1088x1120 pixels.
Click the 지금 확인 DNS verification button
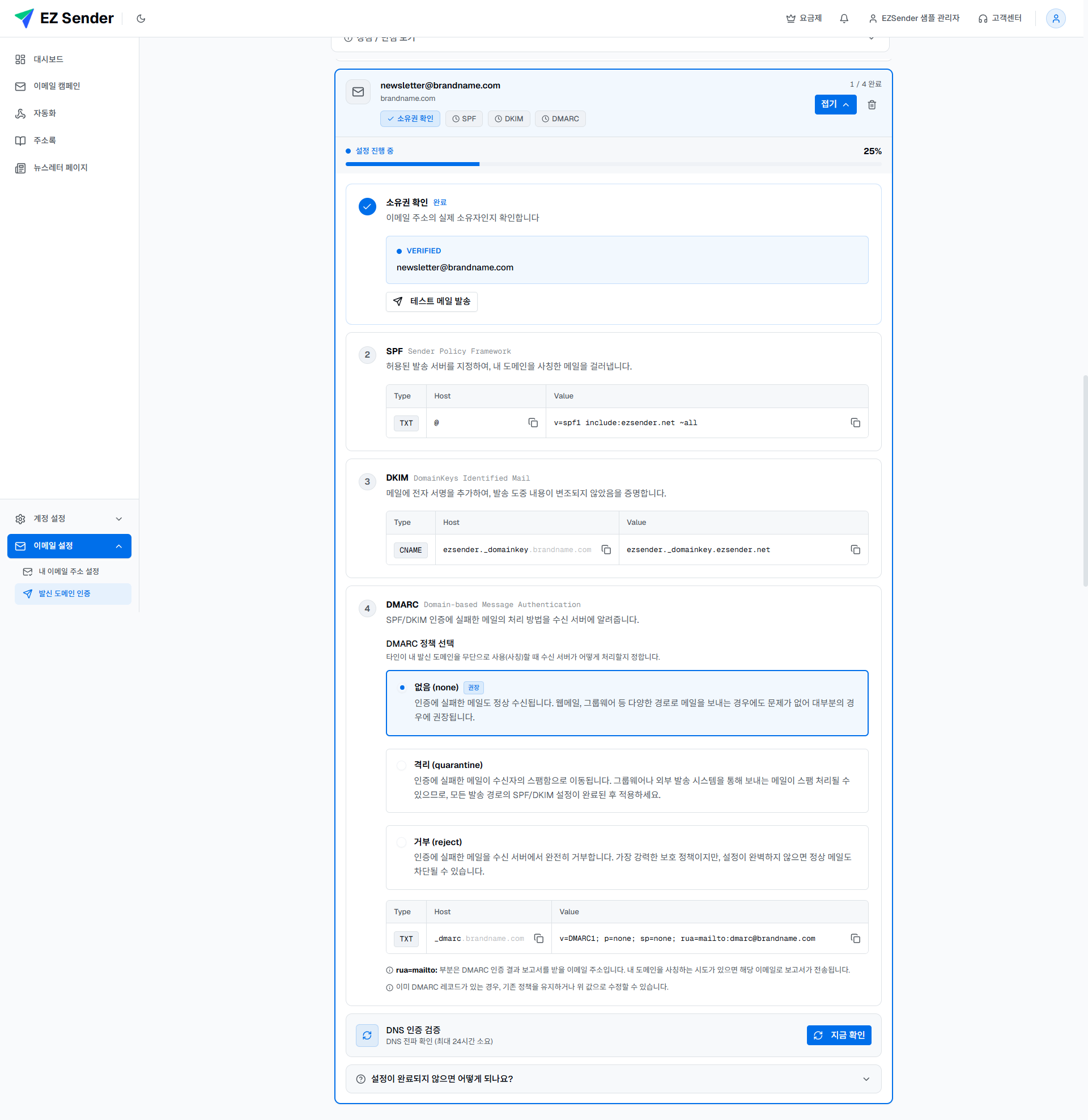click(838, 1036)
